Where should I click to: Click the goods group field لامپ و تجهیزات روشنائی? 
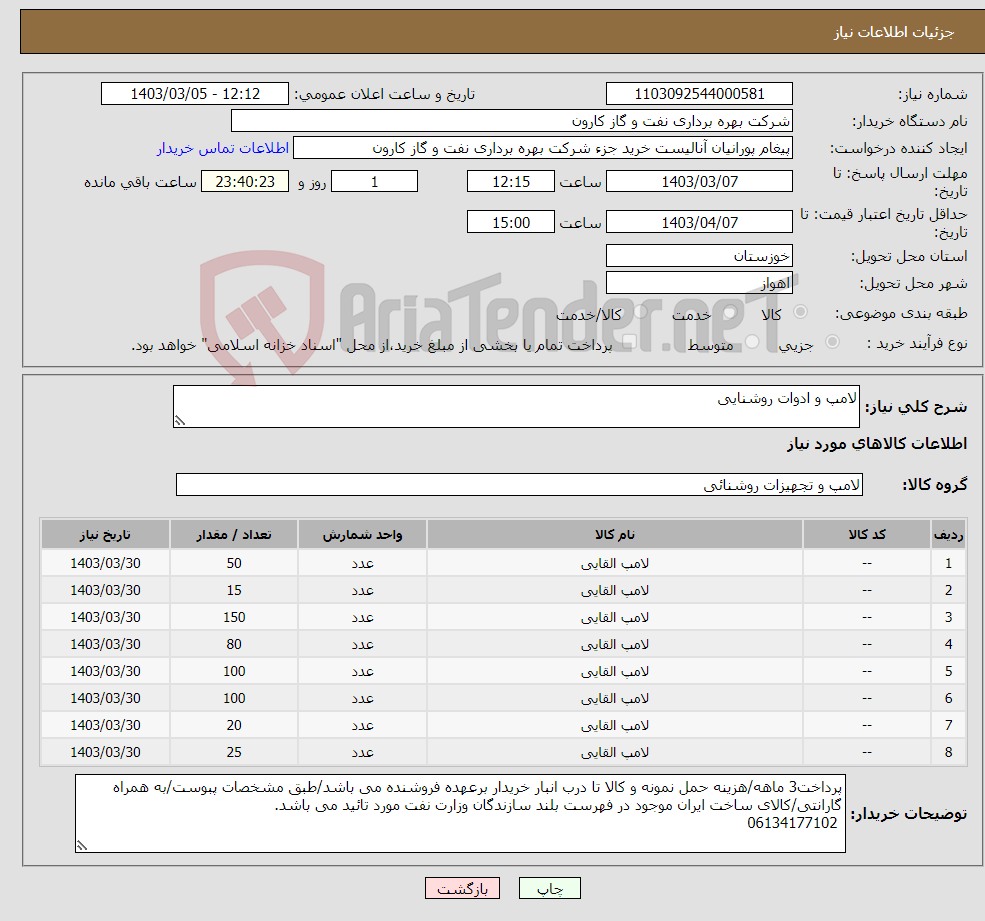pos(520,484)
